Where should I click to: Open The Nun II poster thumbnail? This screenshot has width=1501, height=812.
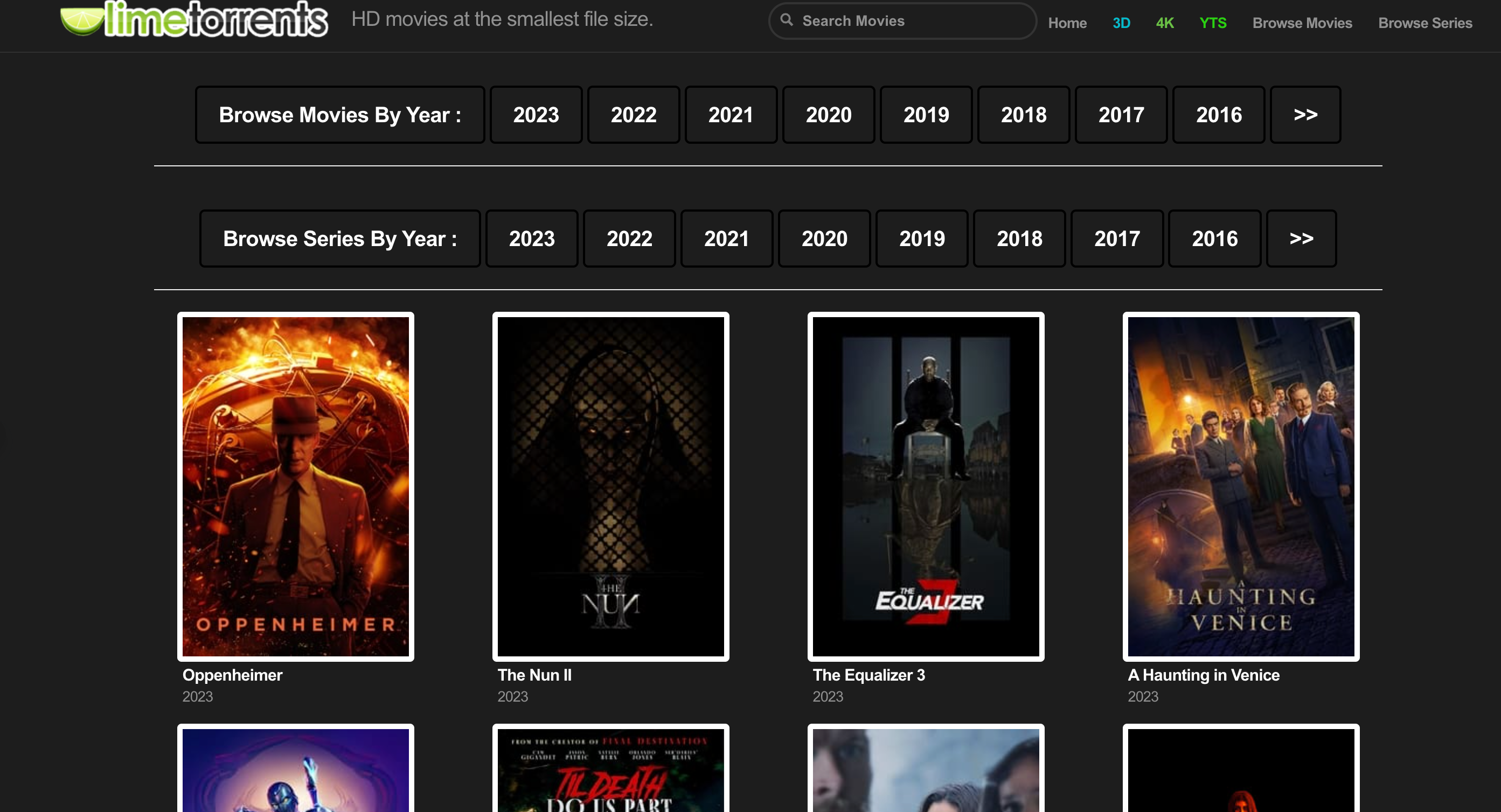[x=610, y=486]
